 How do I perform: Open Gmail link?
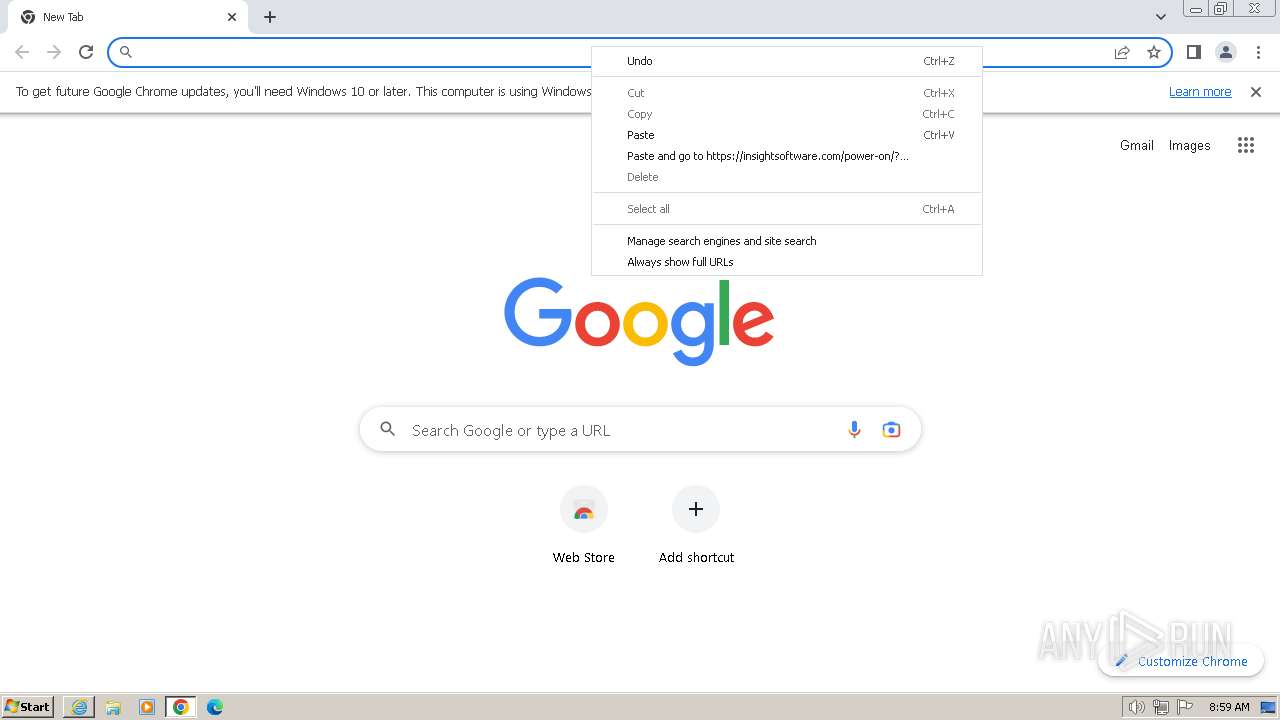tap(1137, 145)
